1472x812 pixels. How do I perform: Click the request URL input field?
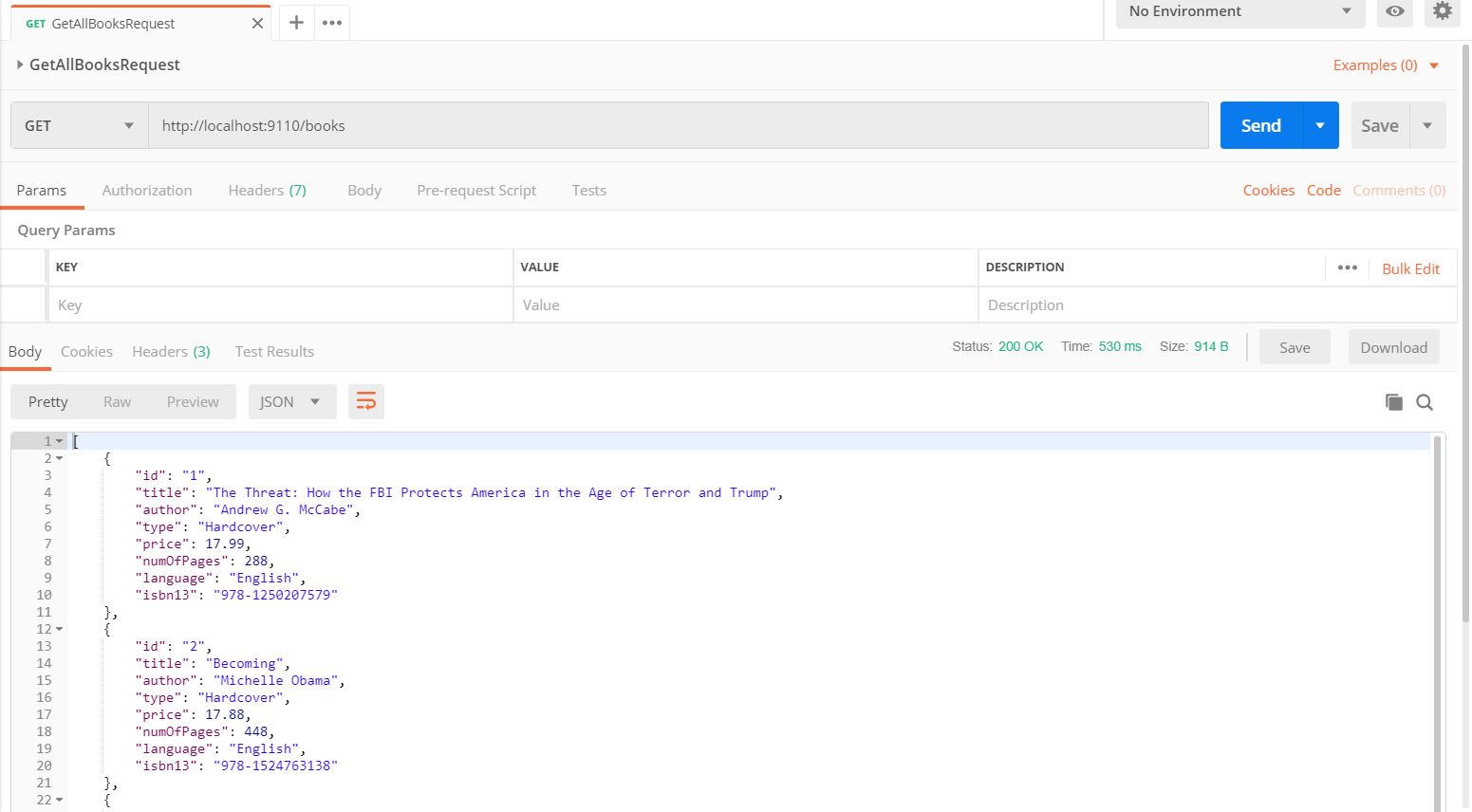(678, 125)
